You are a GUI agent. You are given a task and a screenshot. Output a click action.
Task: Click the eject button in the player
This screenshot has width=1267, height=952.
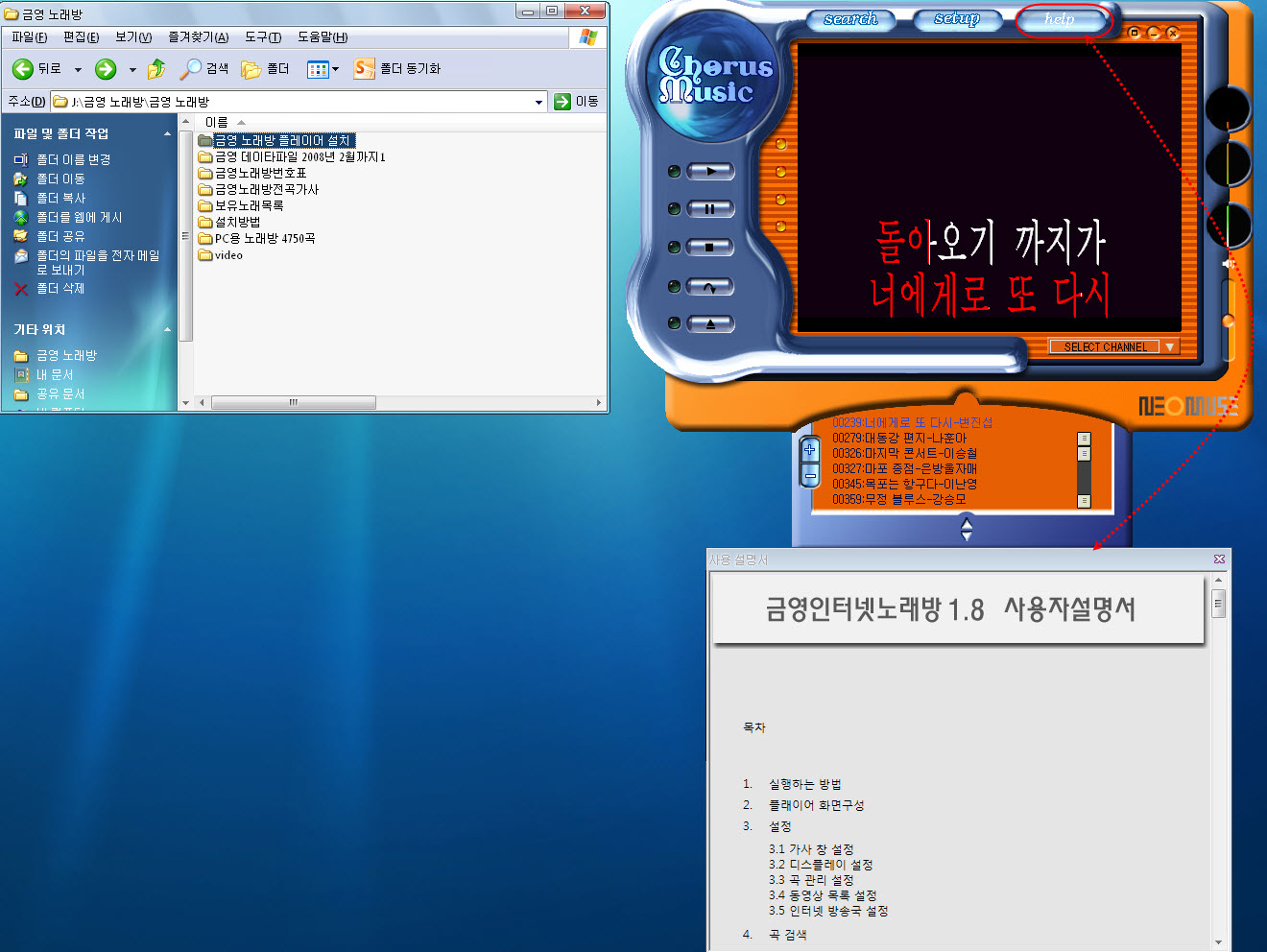710,323
